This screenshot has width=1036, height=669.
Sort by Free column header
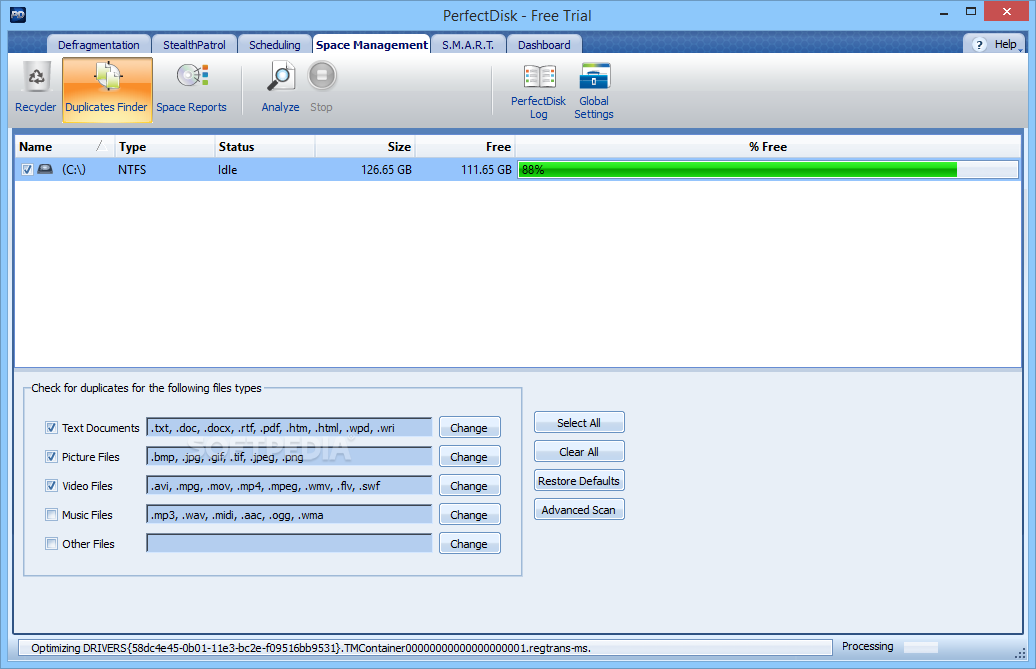pos(465,147)
